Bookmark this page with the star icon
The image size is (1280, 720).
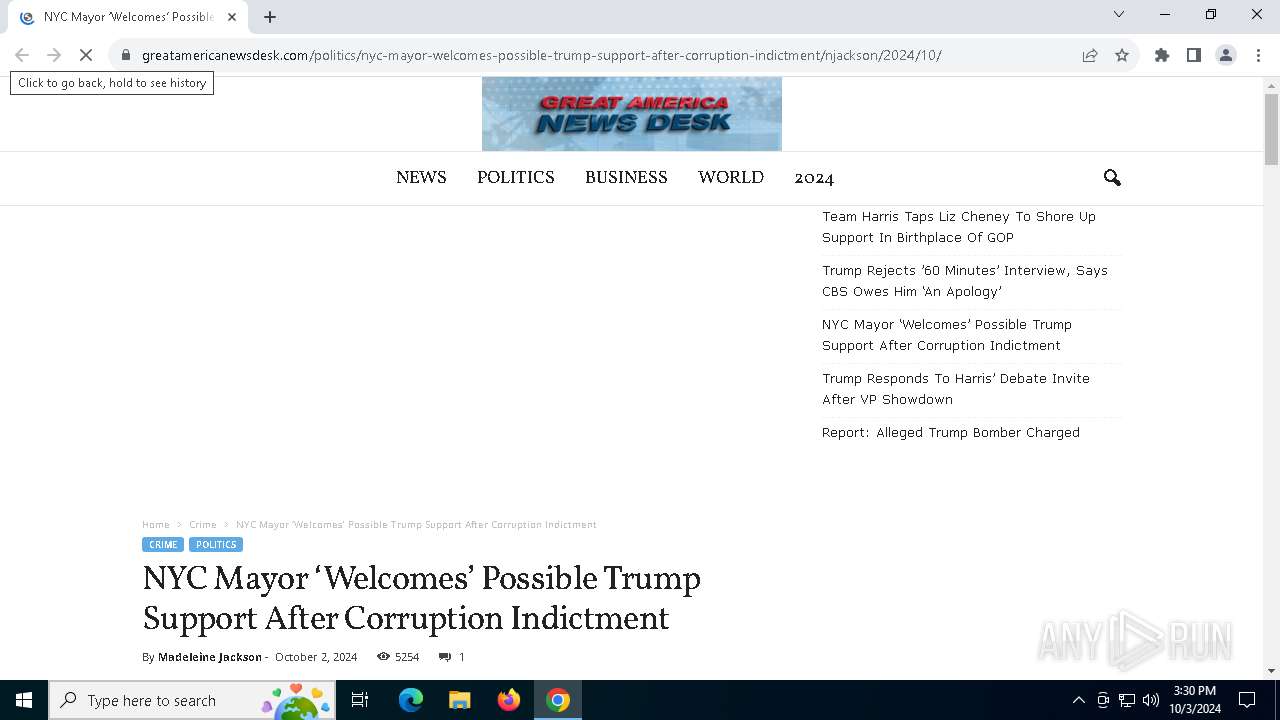point(1122,55)
